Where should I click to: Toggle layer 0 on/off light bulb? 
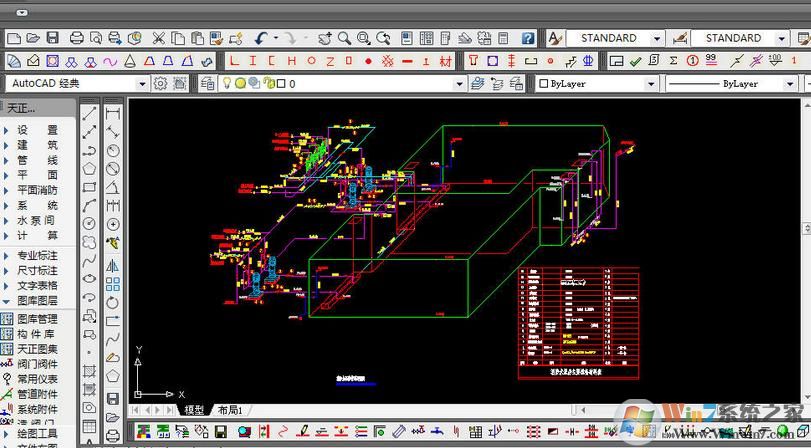[x=227, y=84]
